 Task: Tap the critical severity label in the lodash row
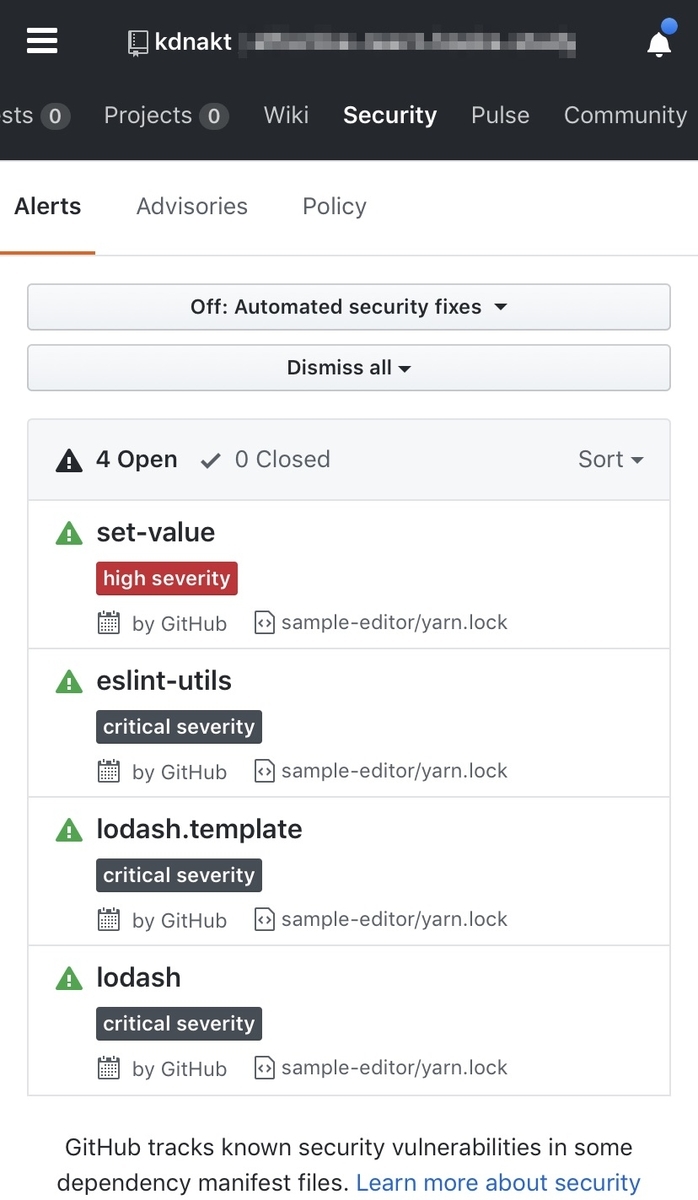(179, 1022)
